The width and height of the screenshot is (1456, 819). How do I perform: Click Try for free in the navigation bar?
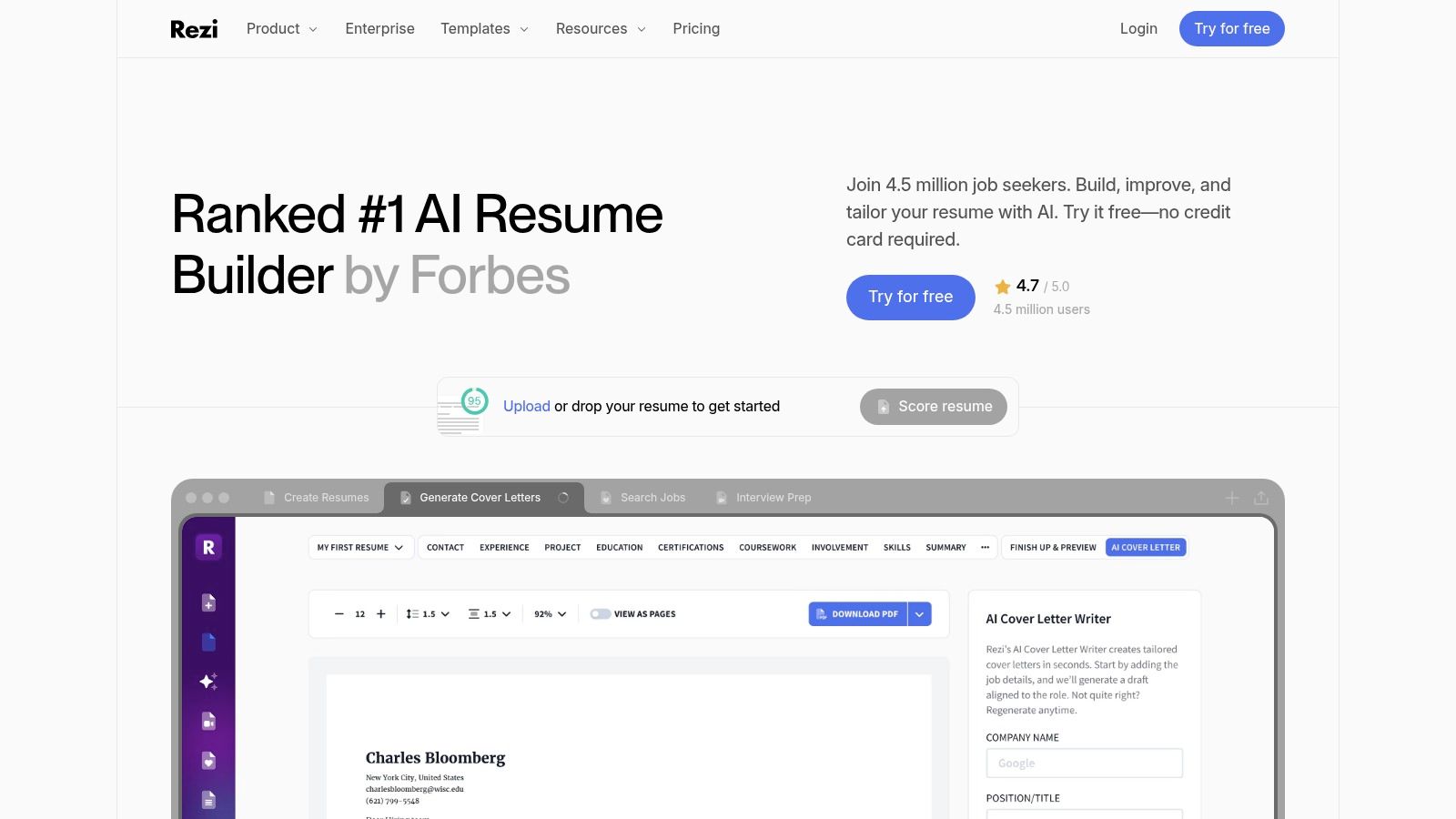point(1232,29)
